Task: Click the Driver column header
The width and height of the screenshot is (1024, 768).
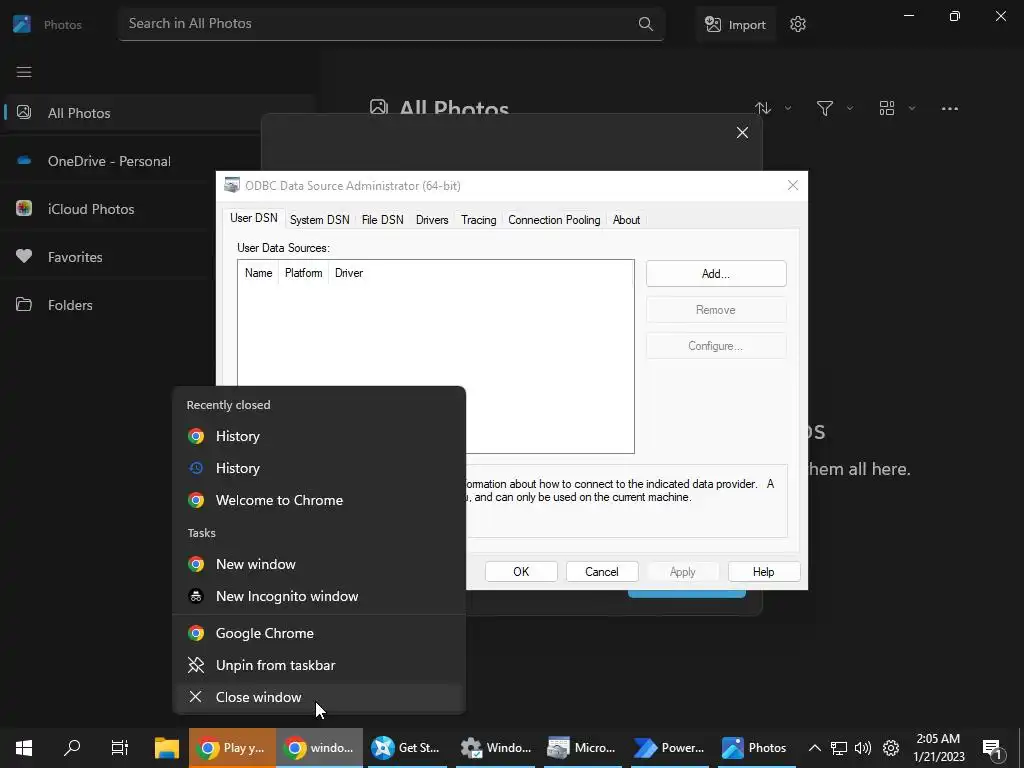Action: tap(349, 273)
